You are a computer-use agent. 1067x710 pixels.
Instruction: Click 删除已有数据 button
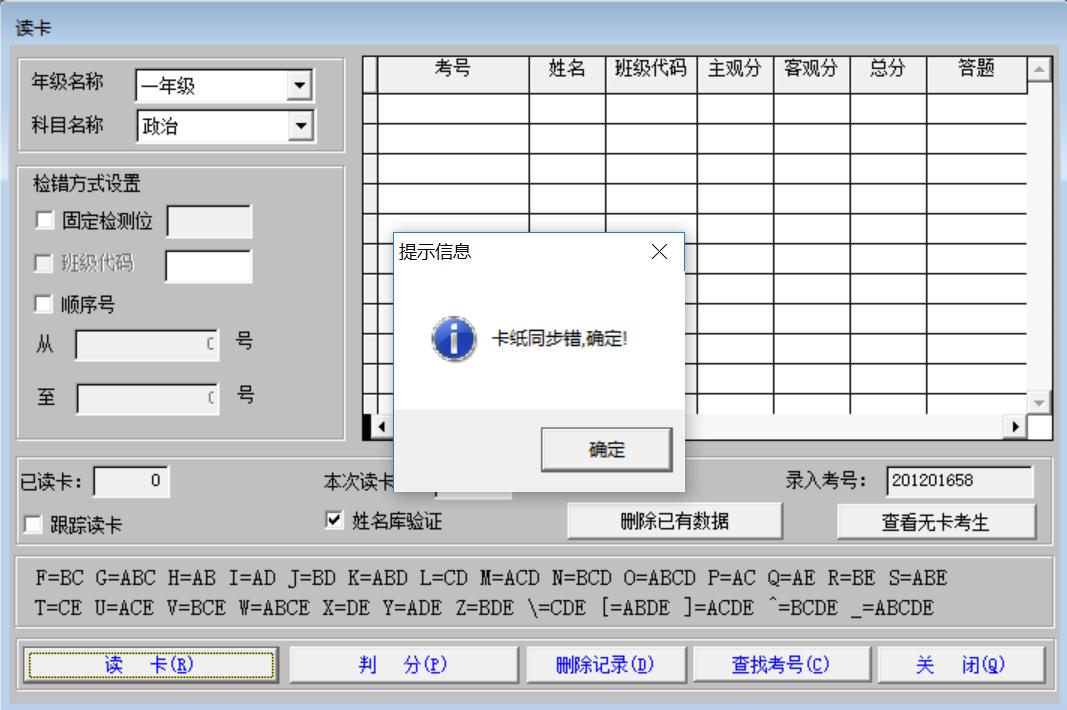click(674, 521)
